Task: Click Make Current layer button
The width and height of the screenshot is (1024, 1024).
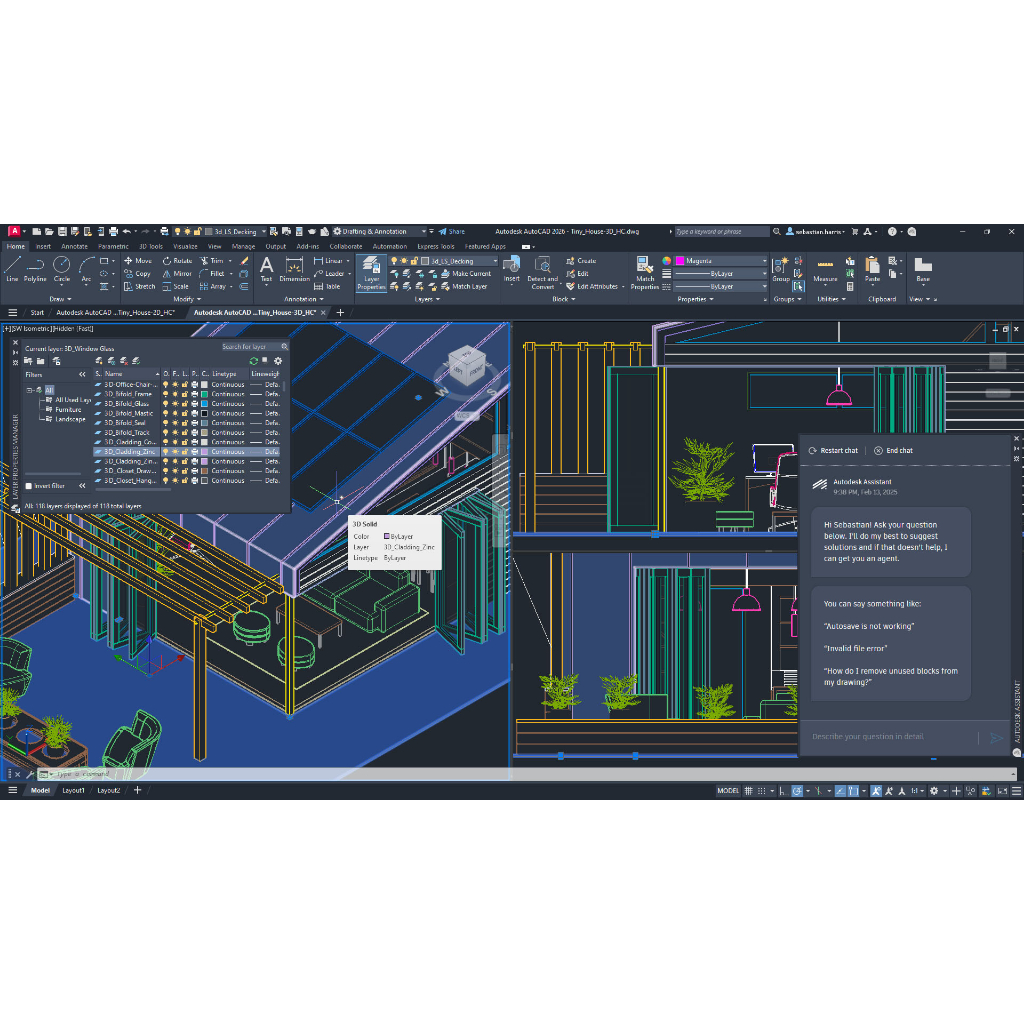Action: tap(466, 274)
